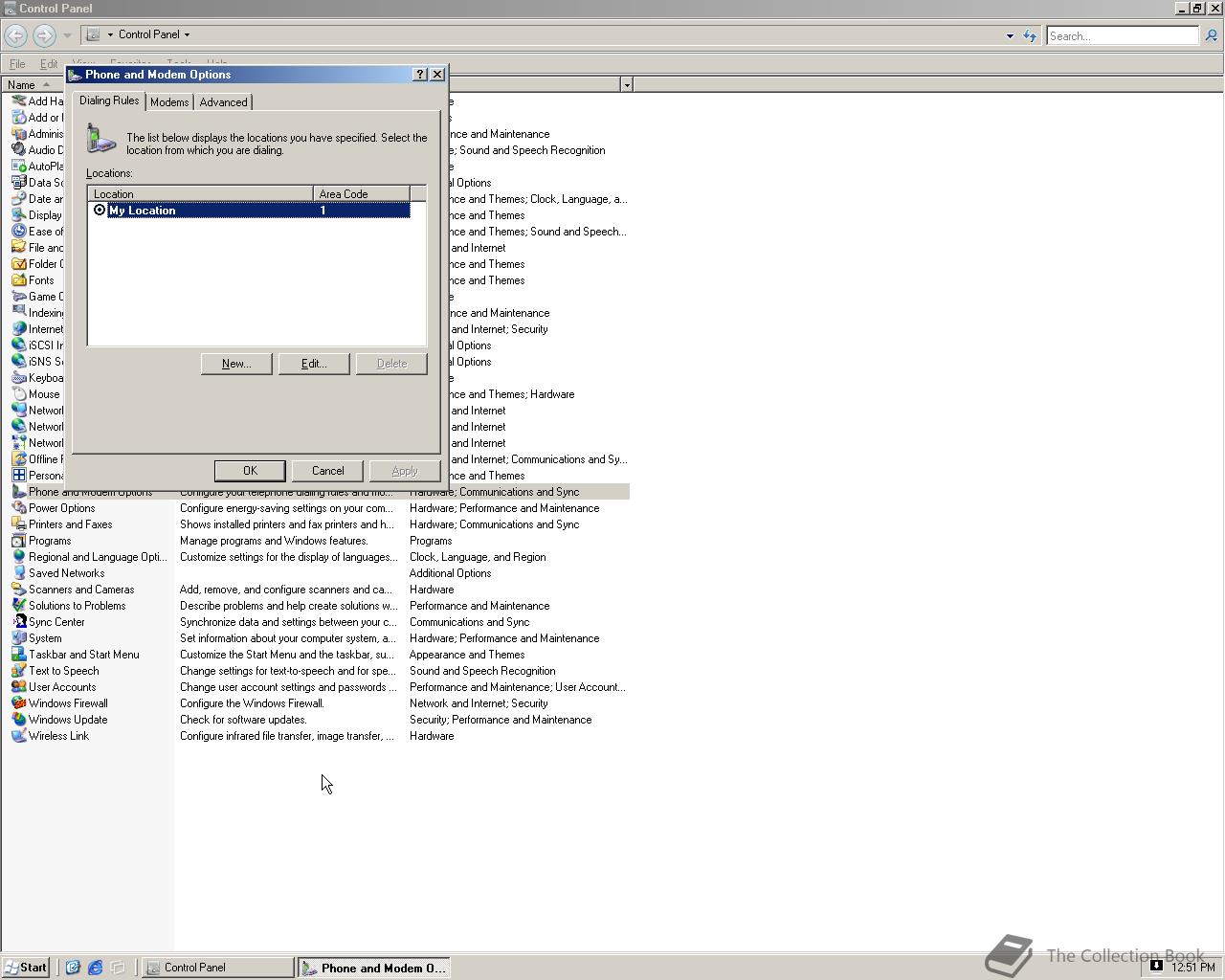Open the Windows Update icon
The height and width of the screenshot is (980, 1225).
click(19, 720)
